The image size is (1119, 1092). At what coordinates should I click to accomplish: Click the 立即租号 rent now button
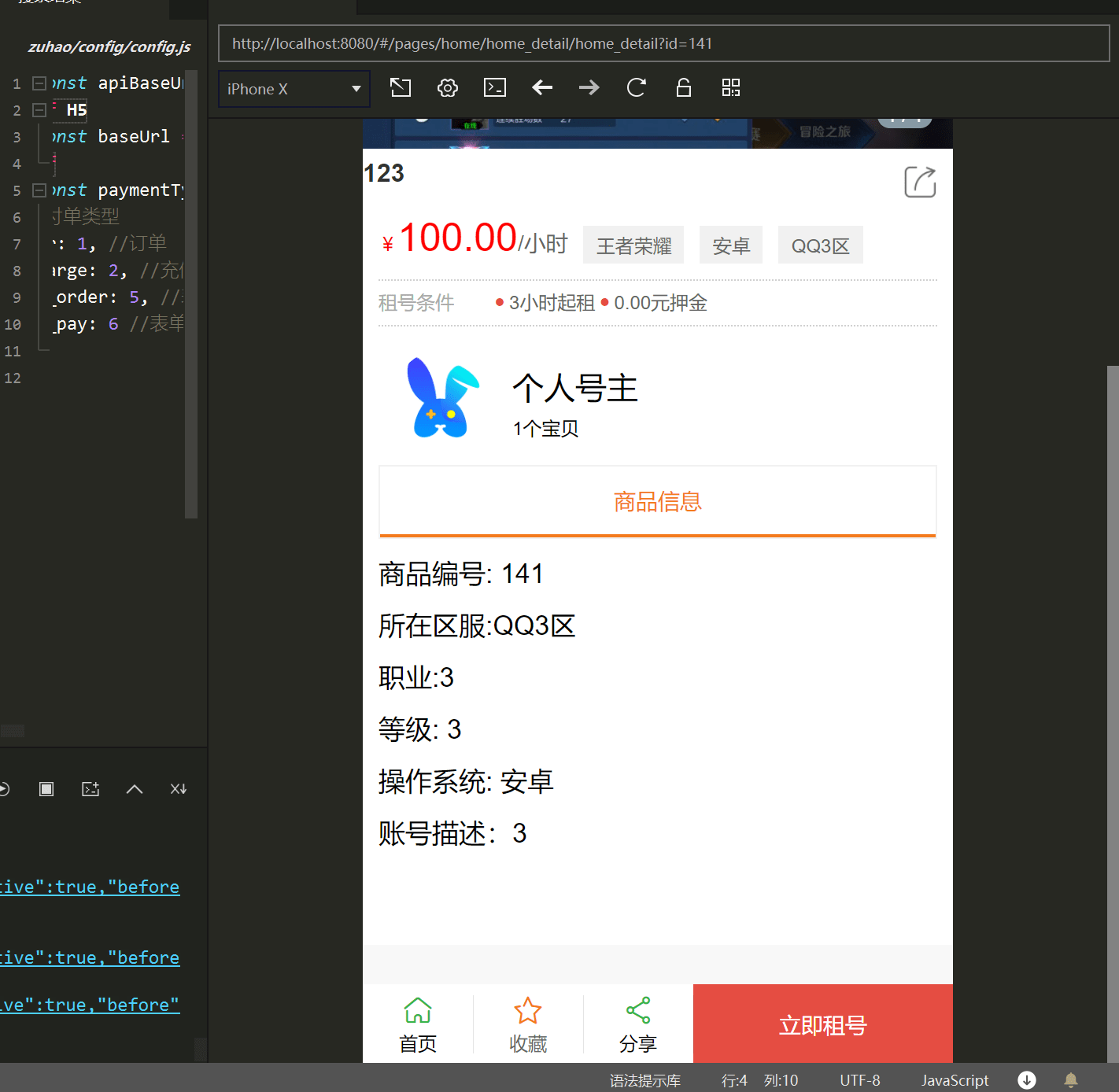[823, 1024]
